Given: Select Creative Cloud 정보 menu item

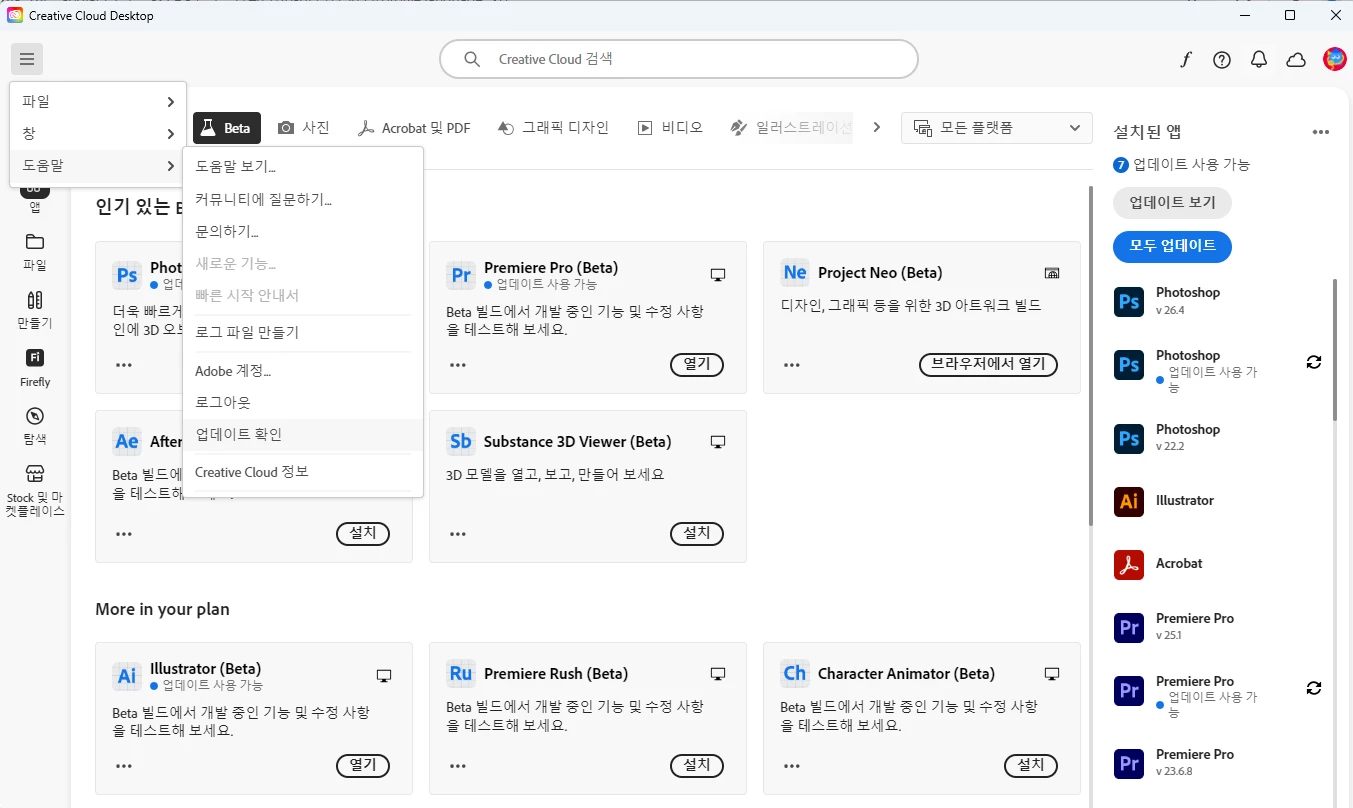Looking at the screenshot, I should coord(303,472).
